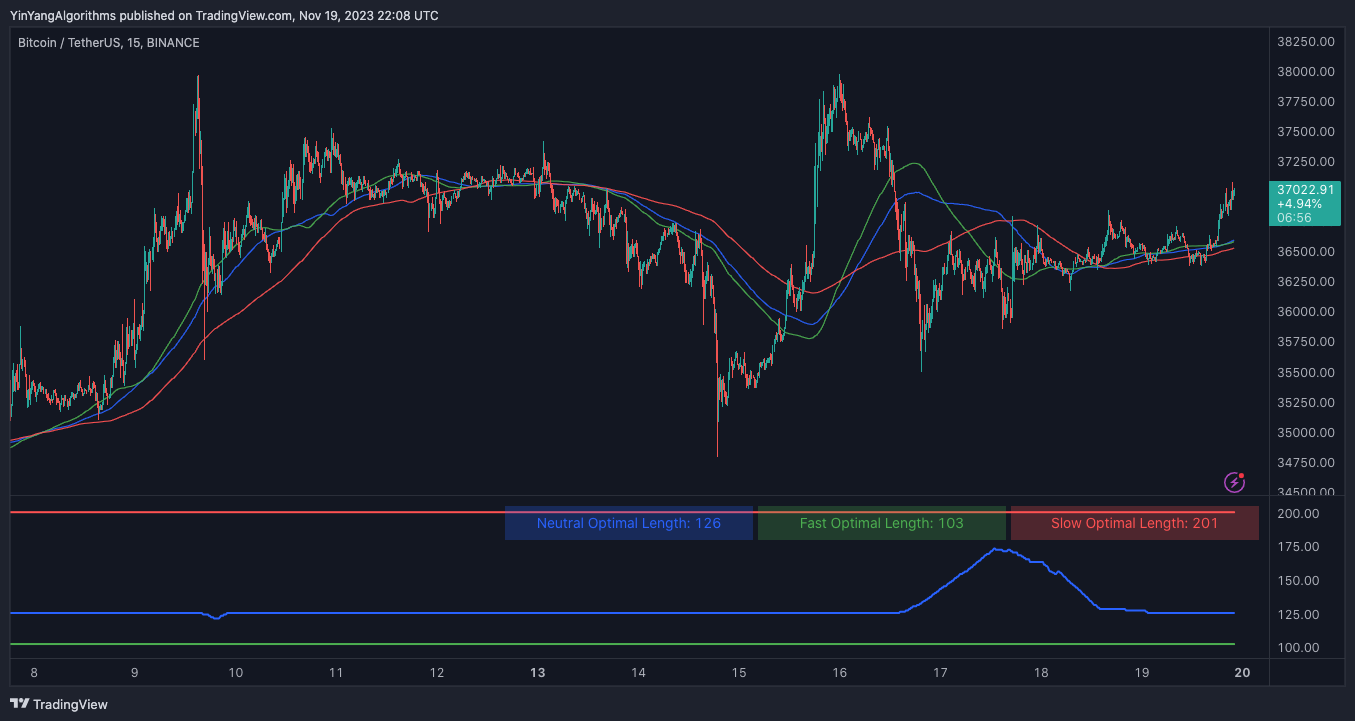1355x721 pixels.
Task: Click price axis label 38000.00
Action: [1306, 72]
